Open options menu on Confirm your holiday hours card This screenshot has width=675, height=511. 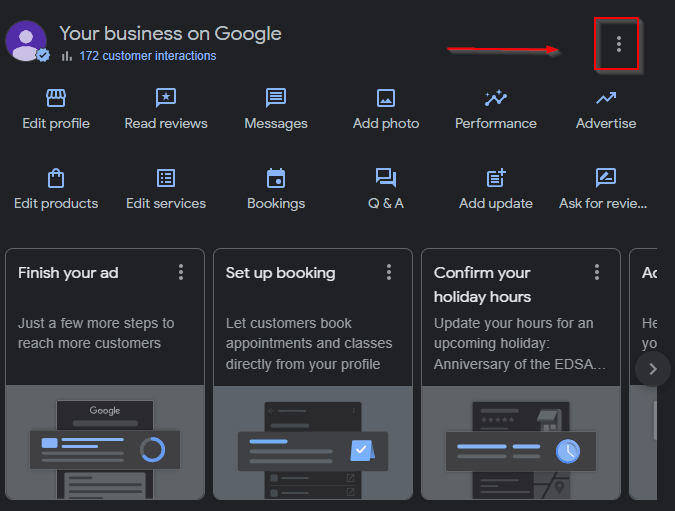[x=597, y=272]
